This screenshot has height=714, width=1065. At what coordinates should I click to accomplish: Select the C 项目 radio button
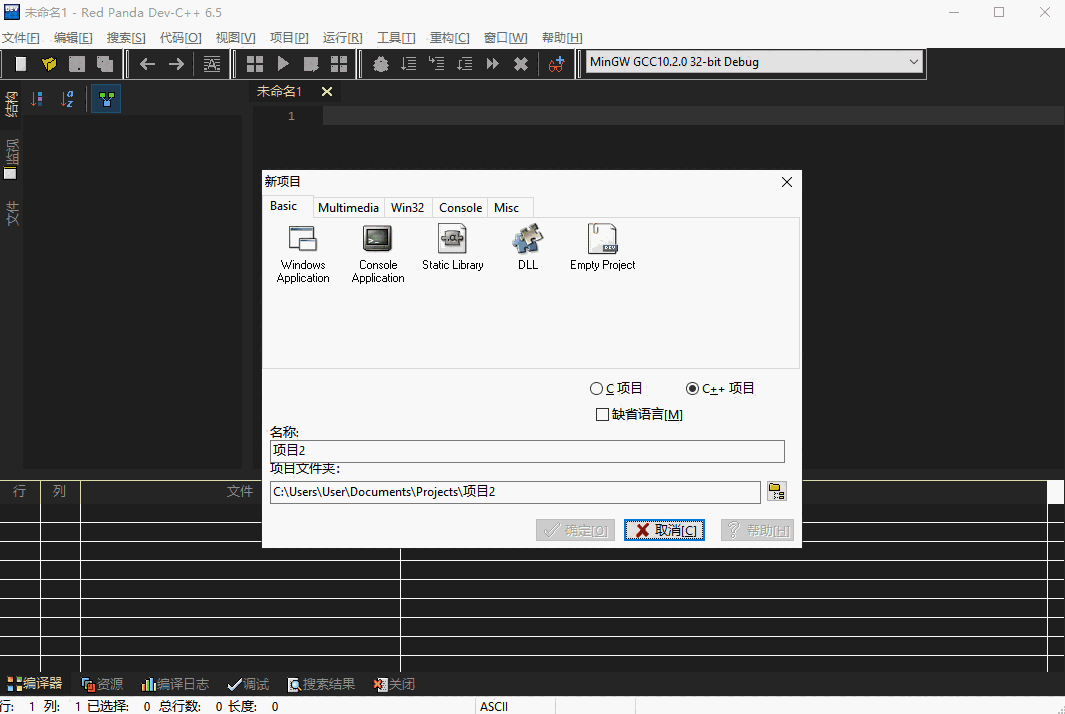coord(596,388)
